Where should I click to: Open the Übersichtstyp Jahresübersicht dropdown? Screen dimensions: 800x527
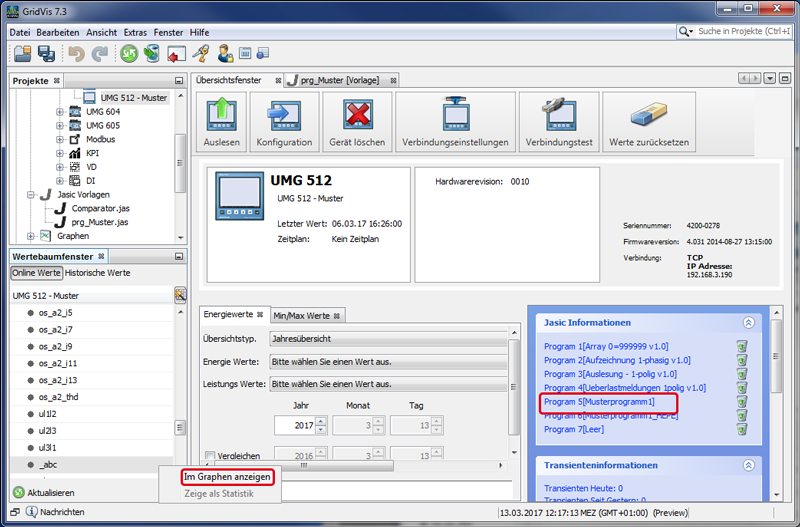(x=388, y=339)
